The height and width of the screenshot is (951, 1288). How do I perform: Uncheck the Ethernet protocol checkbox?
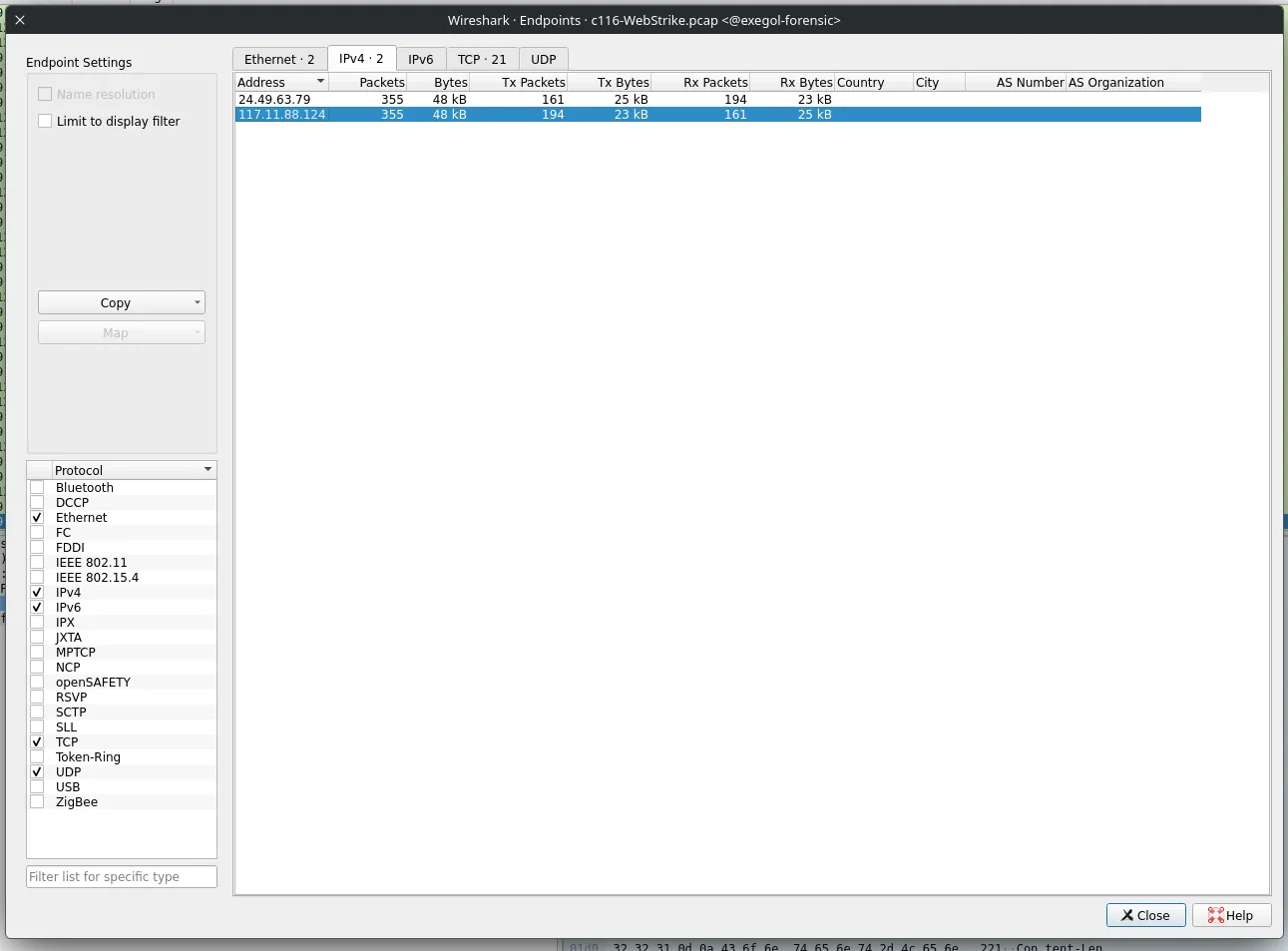click(x=37, y=518)
